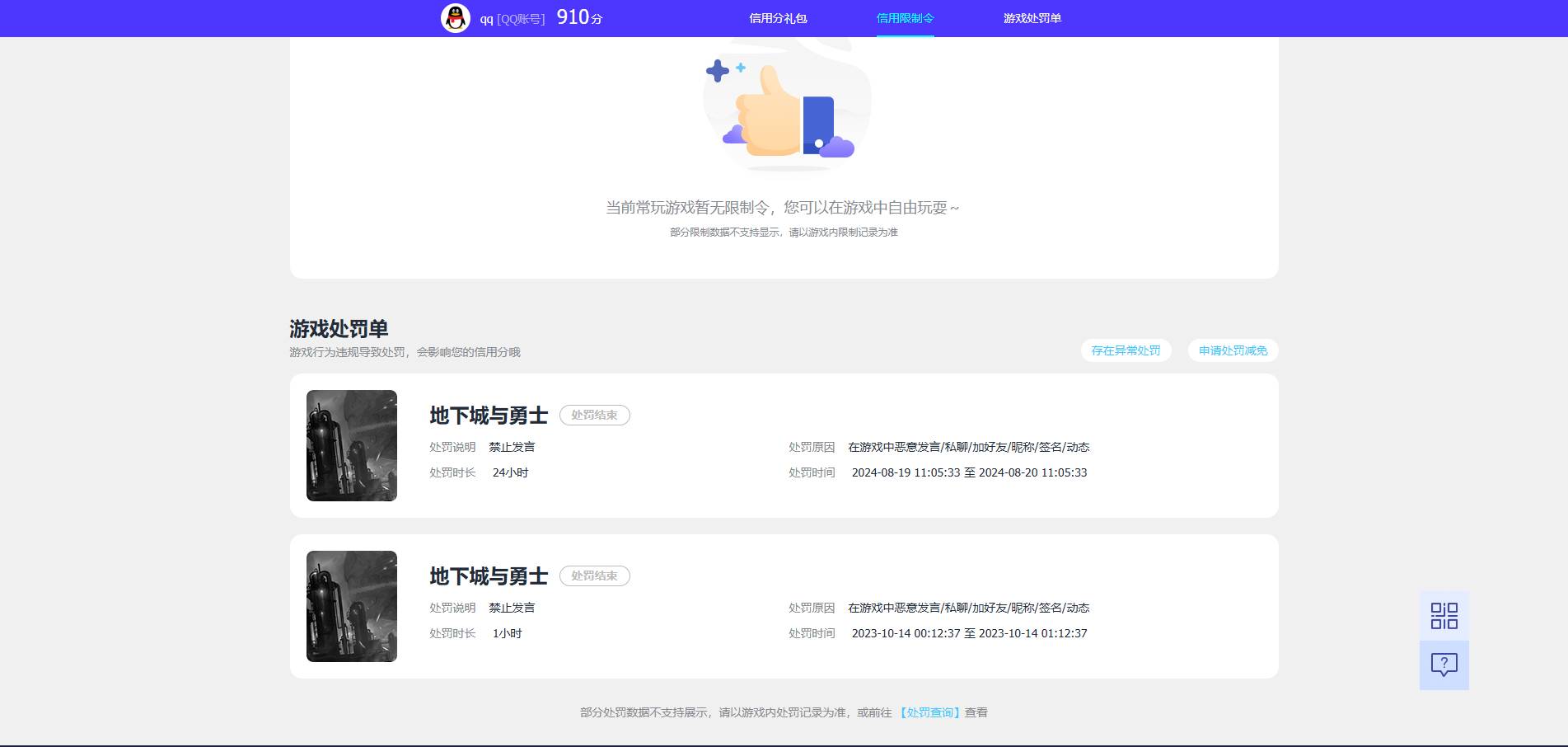Screen dimensions: 1568x747
Task: Switch to the 信用分礼包 tab
Action: (777, 17)
